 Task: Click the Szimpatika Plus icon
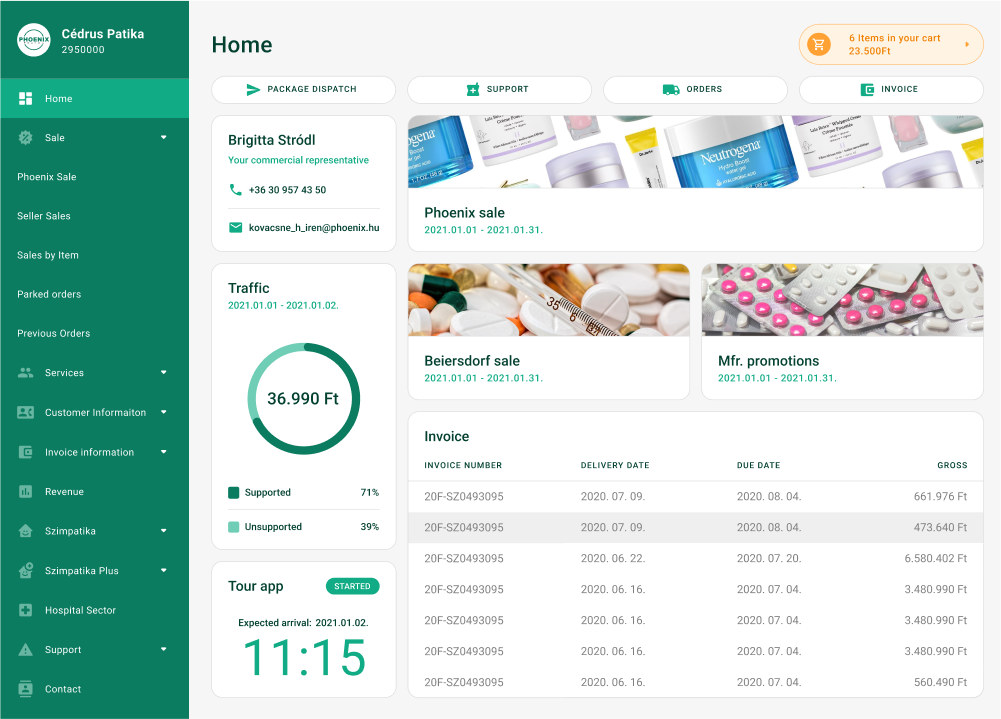point(26,570)
